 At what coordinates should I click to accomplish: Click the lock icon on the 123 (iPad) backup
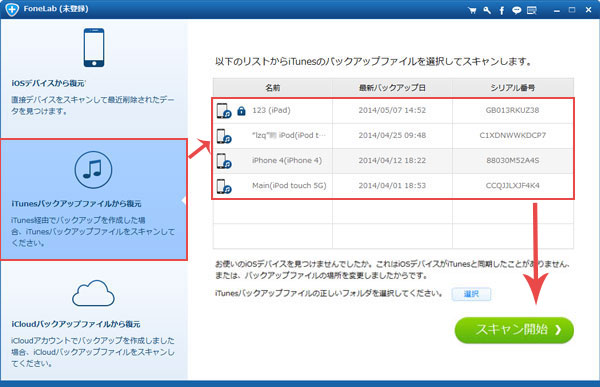tap(241, 111)
